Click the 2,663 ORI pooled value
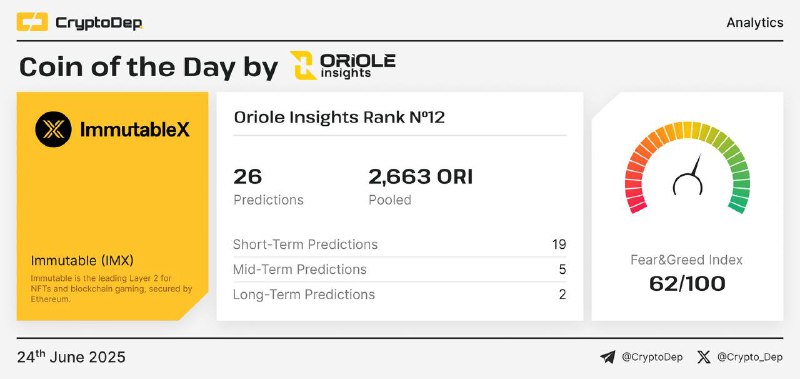The image size is (800, 379). point(420,177)
